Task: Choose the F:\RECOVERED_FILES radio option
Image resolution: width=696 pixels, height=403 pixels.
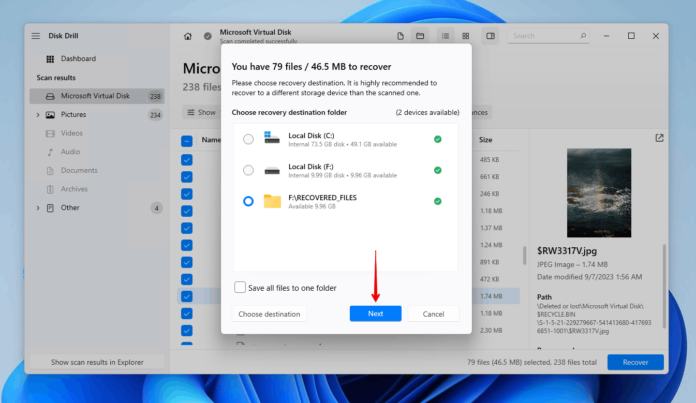Action: coord(248,201)
